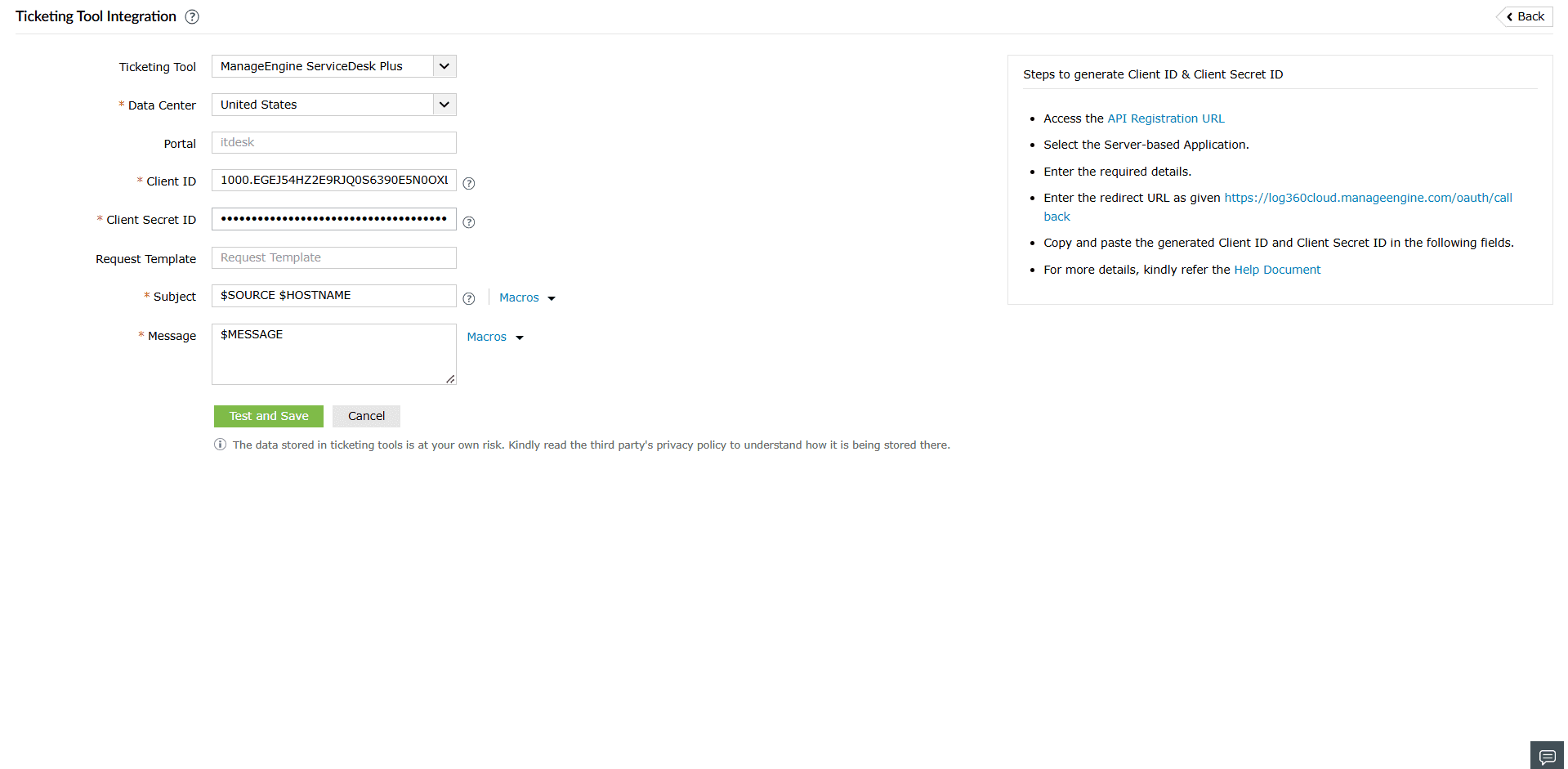The height and width of the screenshot is (769, 1568).
Task: Click the 'Ticketing Tool Integration' page title
Action: [x=96, y=16]
